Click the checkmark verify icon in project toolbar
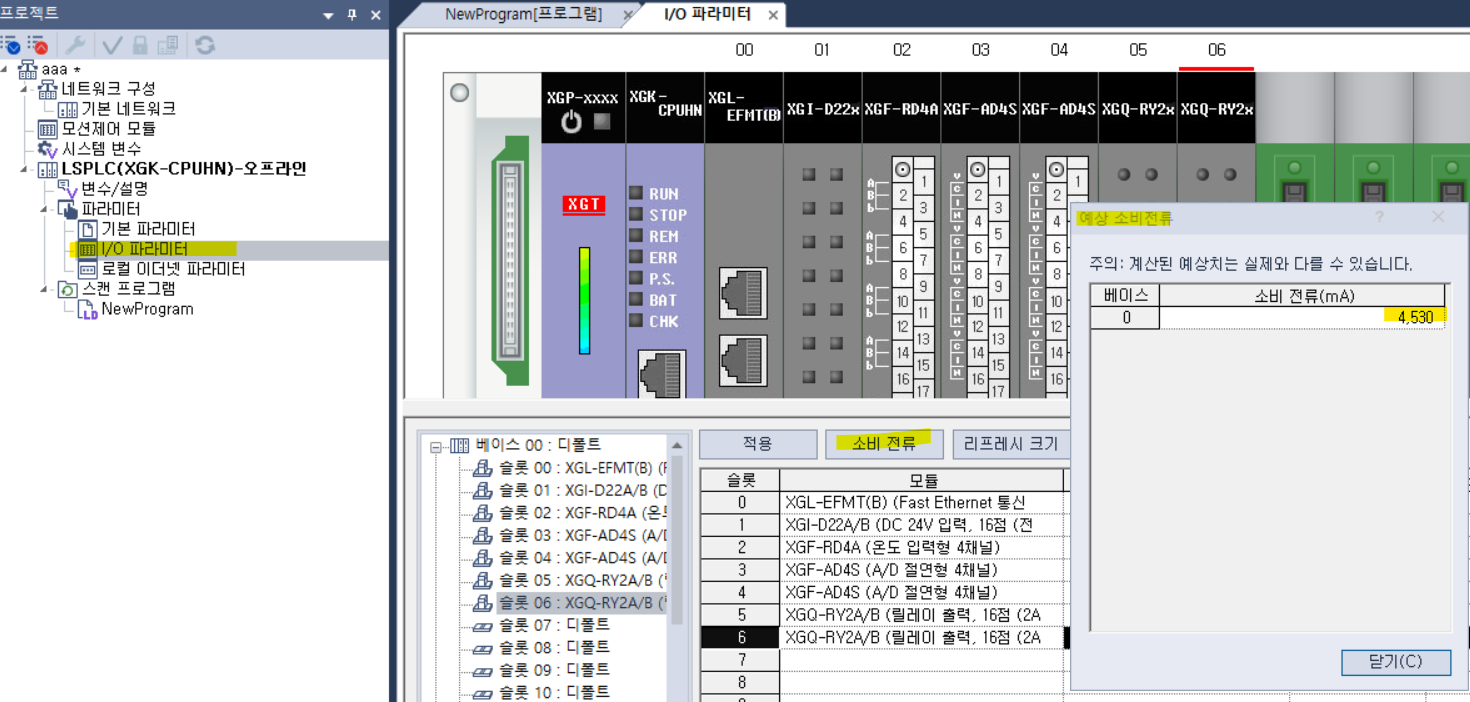Viewport: 1470px width, 702px height. click(113, 45)
